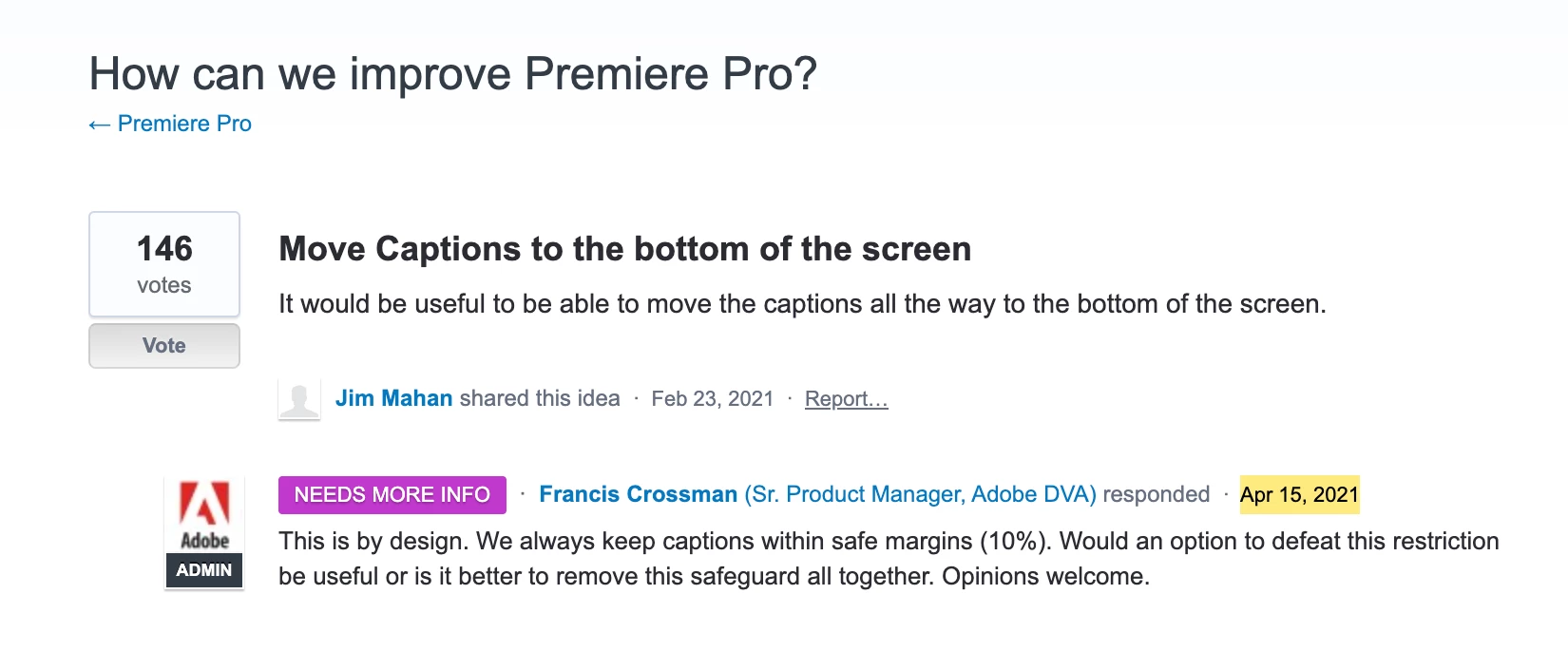Select the NEEDS MORE INFO status badge
1568x671 pixels.
coord(392,495)
